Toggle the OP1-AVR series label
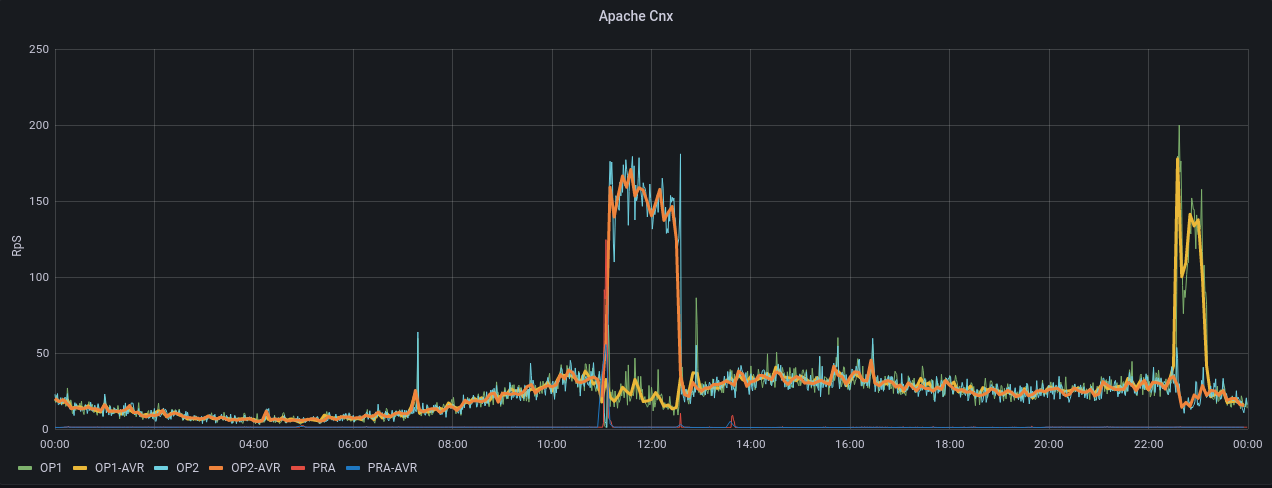Viewport: 1272px width, 488px height. pos(119,467)
